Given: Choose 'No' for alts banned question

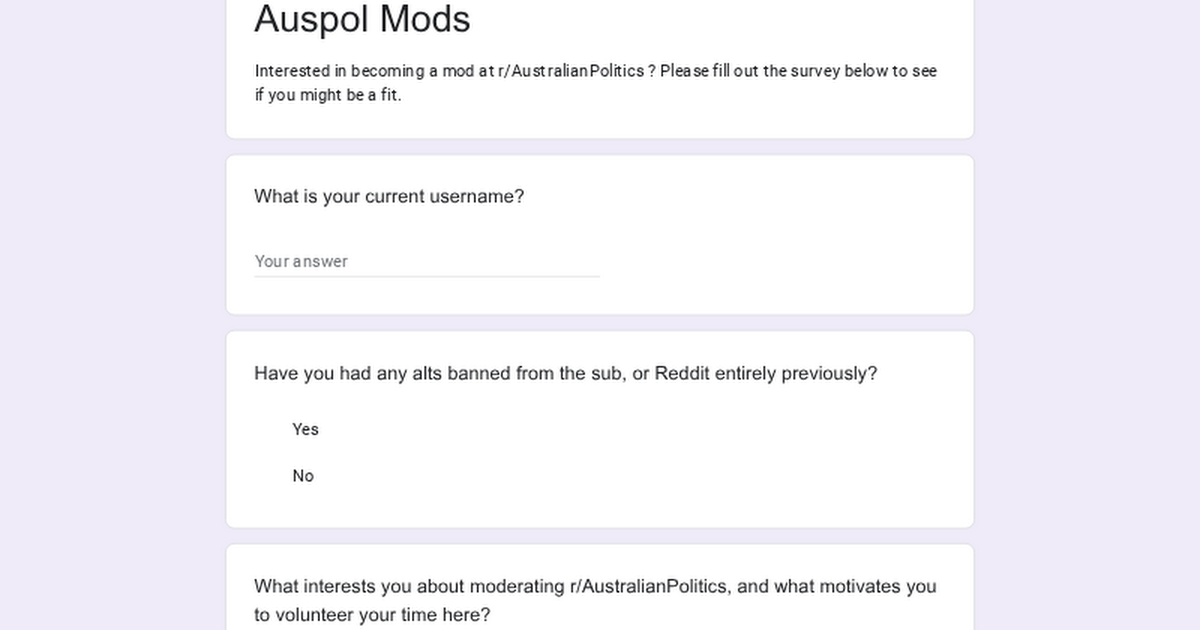Looking at the screenshot, I should [x=303, y=476].
